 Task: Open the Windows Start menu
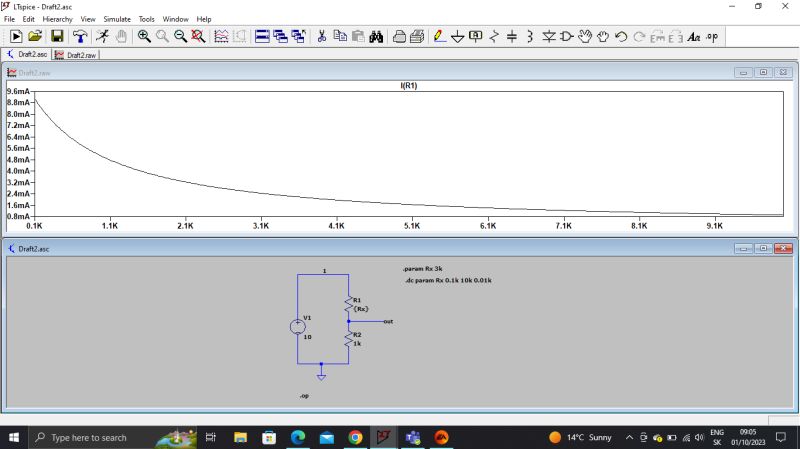[x=14, y=437]
